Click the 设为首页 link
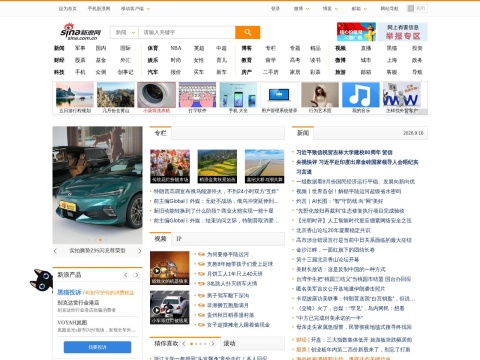 pyautogui.click(x=68, y=9)
